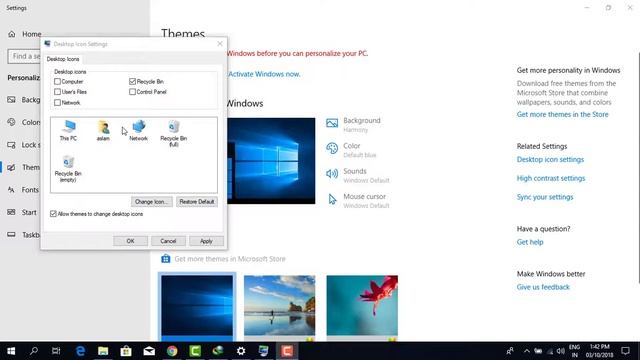
Task: Enable the Computer checkbox
Action: click(58, 82)
